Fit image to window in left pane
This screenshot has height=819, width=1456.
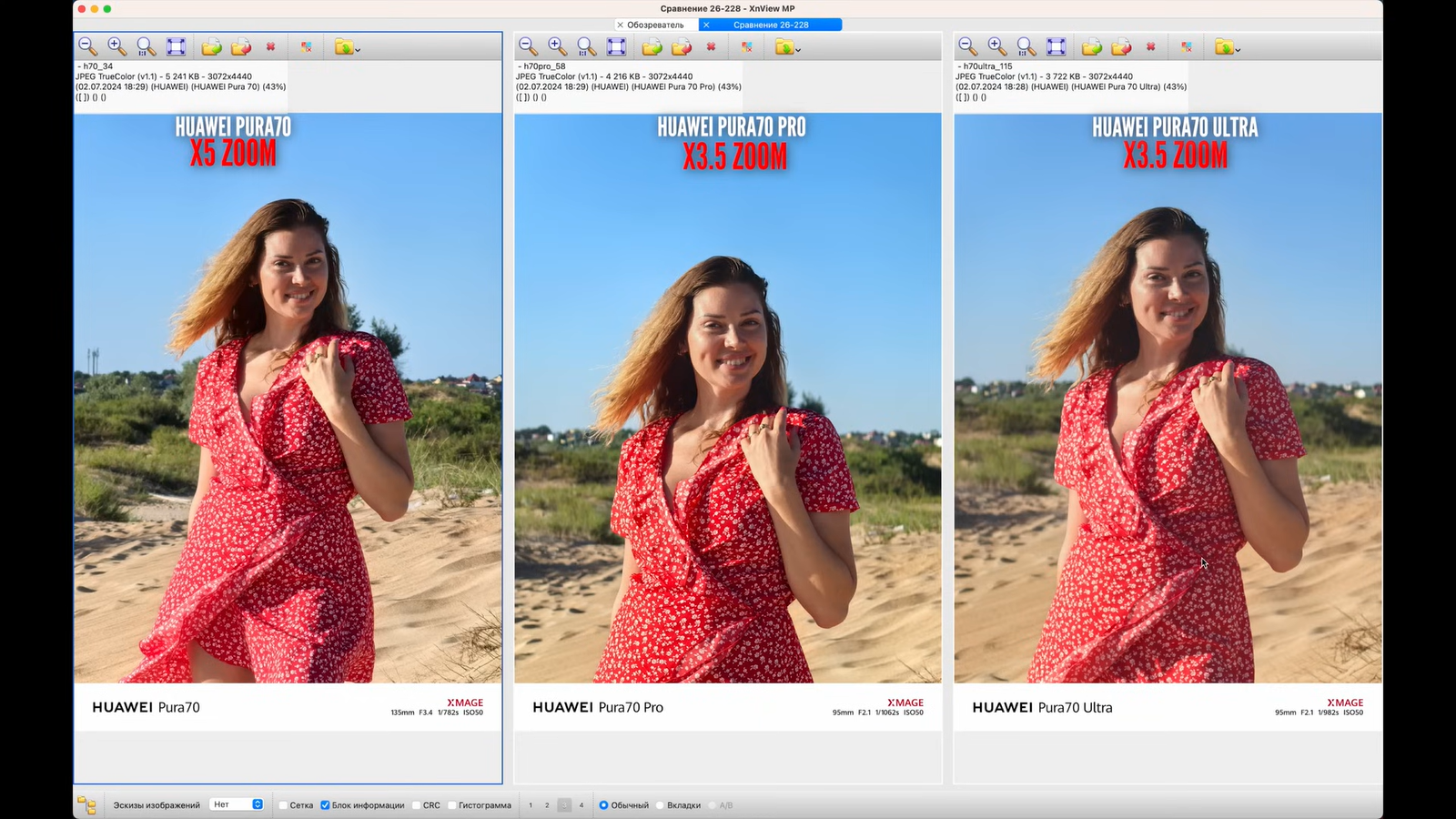(176, 46)
